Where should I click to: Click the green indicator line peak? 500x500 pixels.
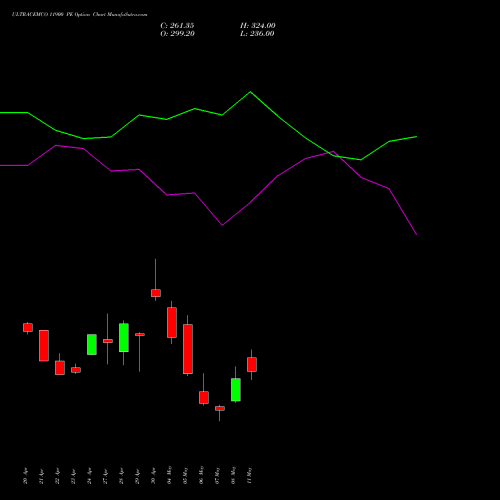click(250, 92)
